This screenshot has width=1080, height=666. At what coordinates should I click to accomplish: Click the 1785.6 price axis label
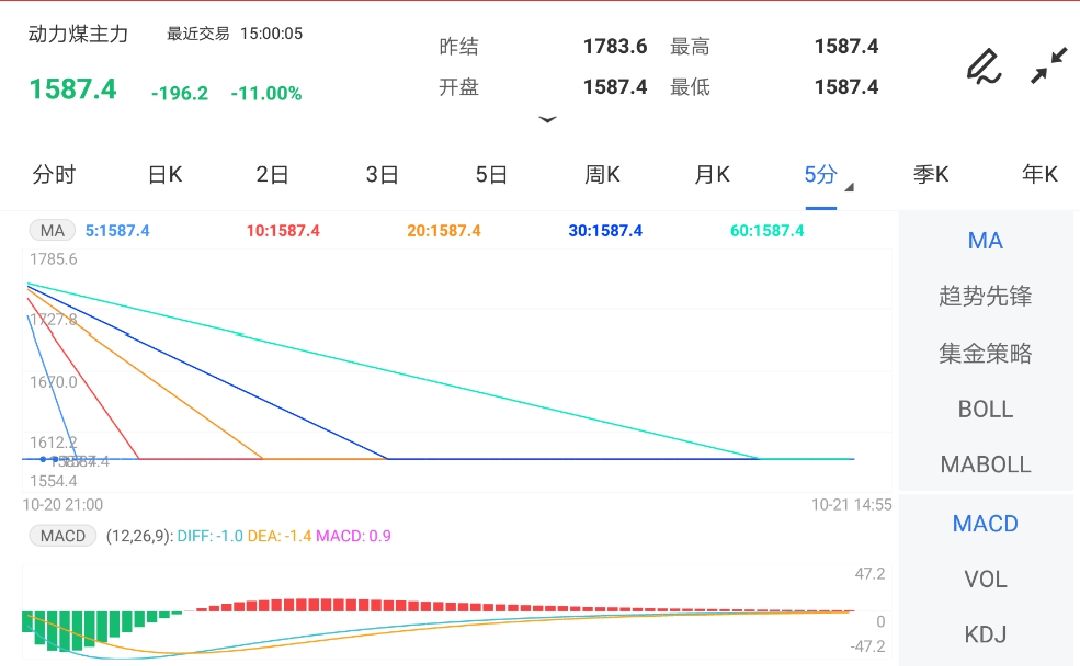53,260
